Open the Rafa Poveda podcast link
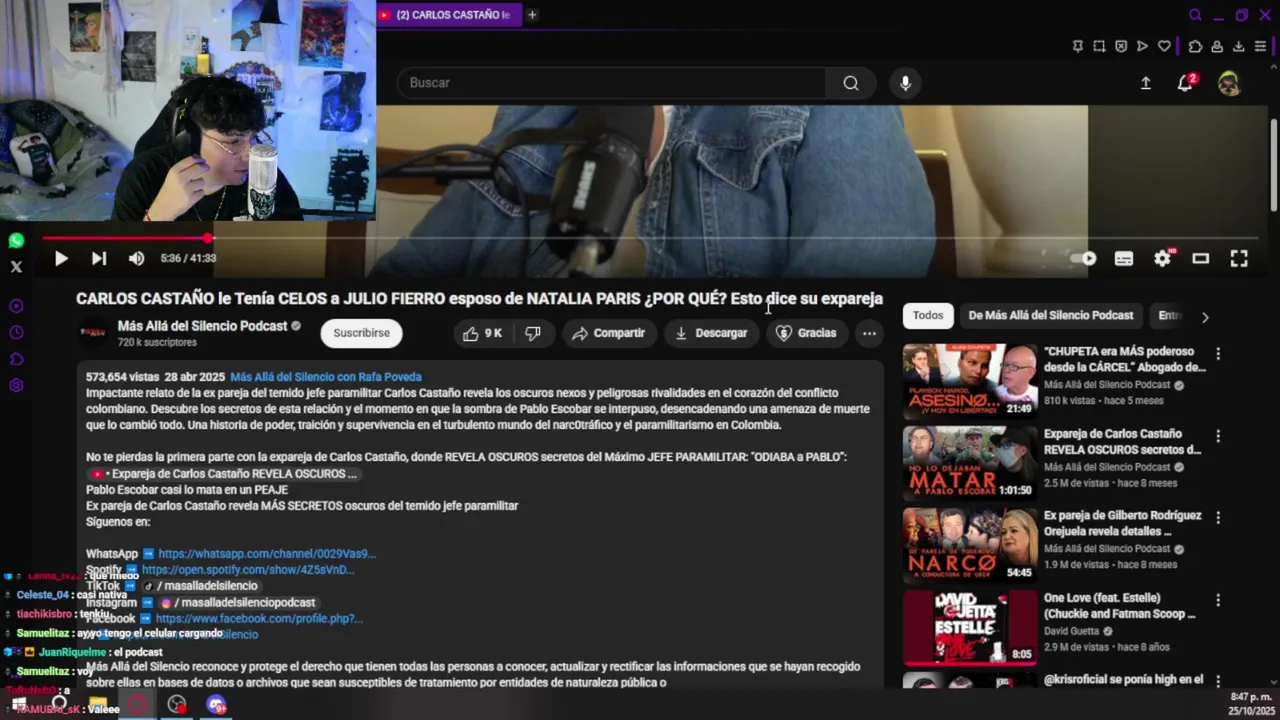Screen dimensions: 1280x720 (326, 377)
